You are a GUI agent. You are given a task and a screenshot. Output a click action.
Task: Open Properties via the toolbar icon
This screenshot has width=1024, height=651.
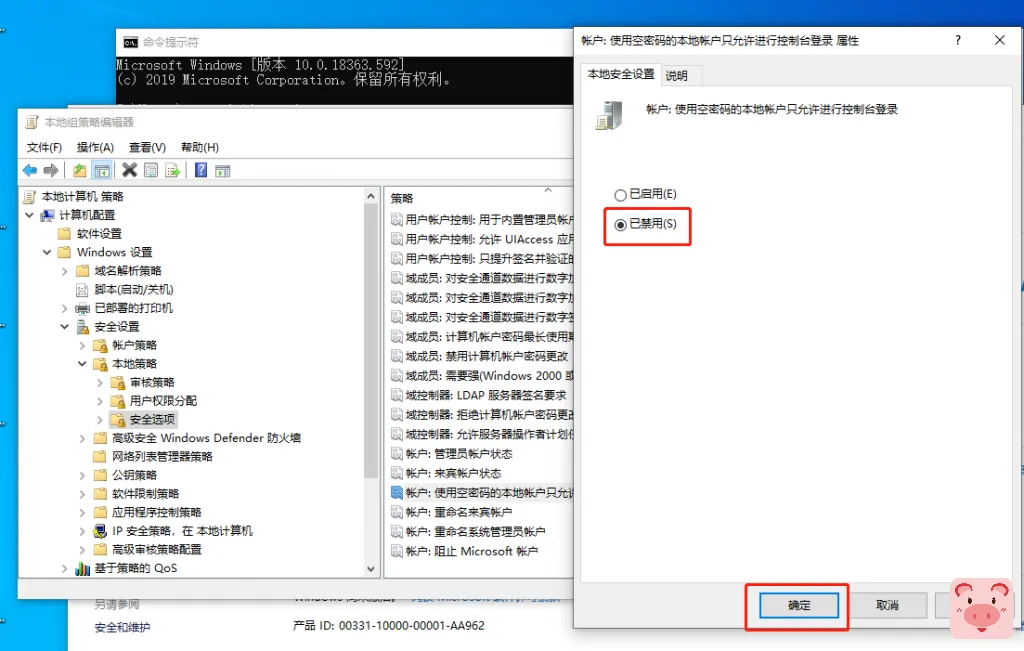(151, 170)
